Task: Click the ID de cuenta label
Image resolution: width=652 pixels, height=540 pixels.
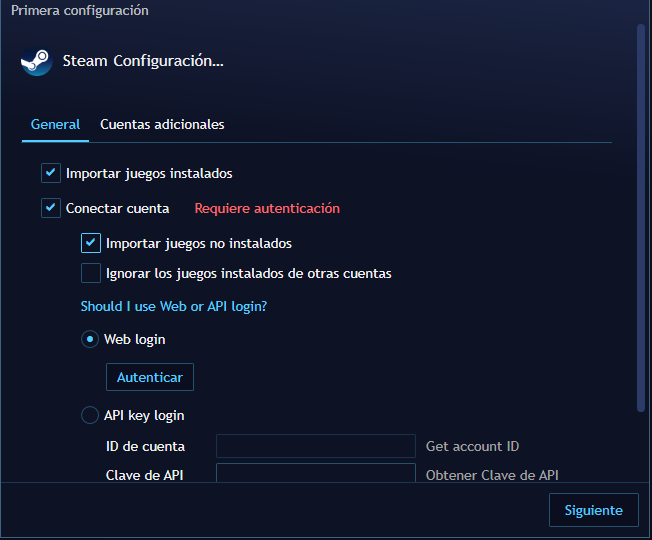Action: point(145,446)
